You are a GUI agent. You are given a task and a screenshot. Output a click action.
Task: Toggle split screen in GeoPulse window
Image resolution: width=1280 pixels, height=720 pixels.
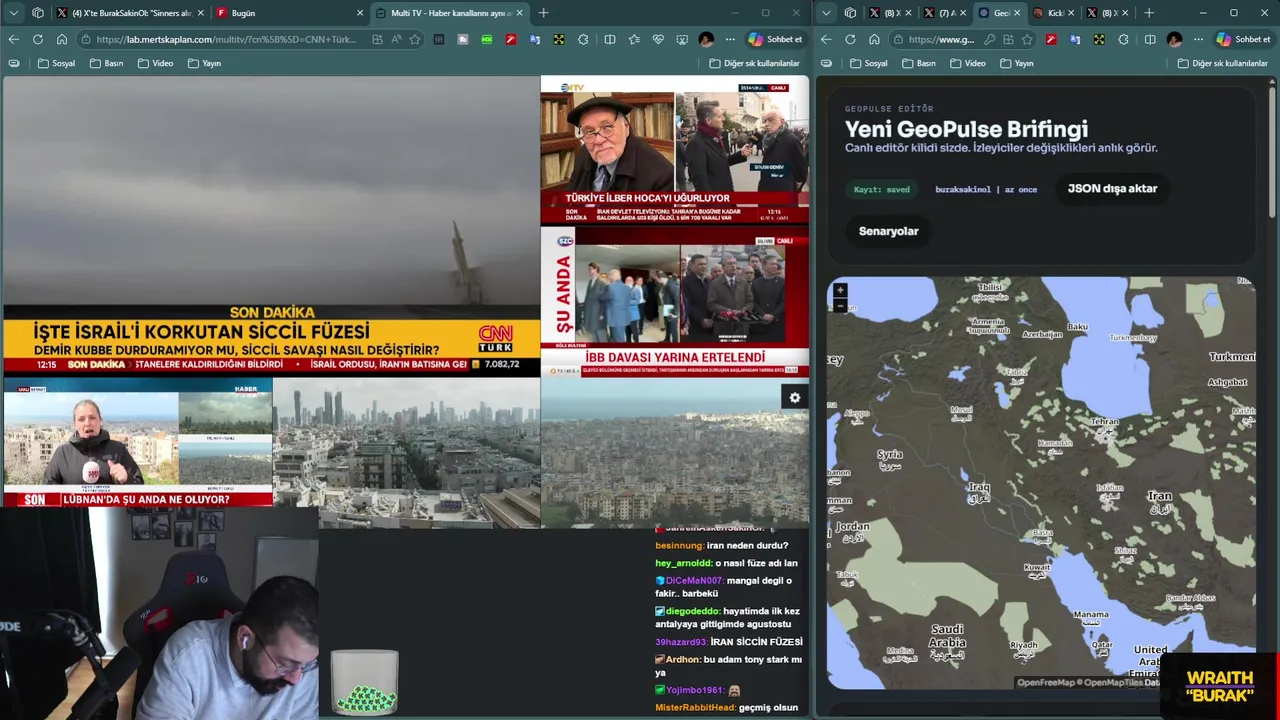[1150, 39]
